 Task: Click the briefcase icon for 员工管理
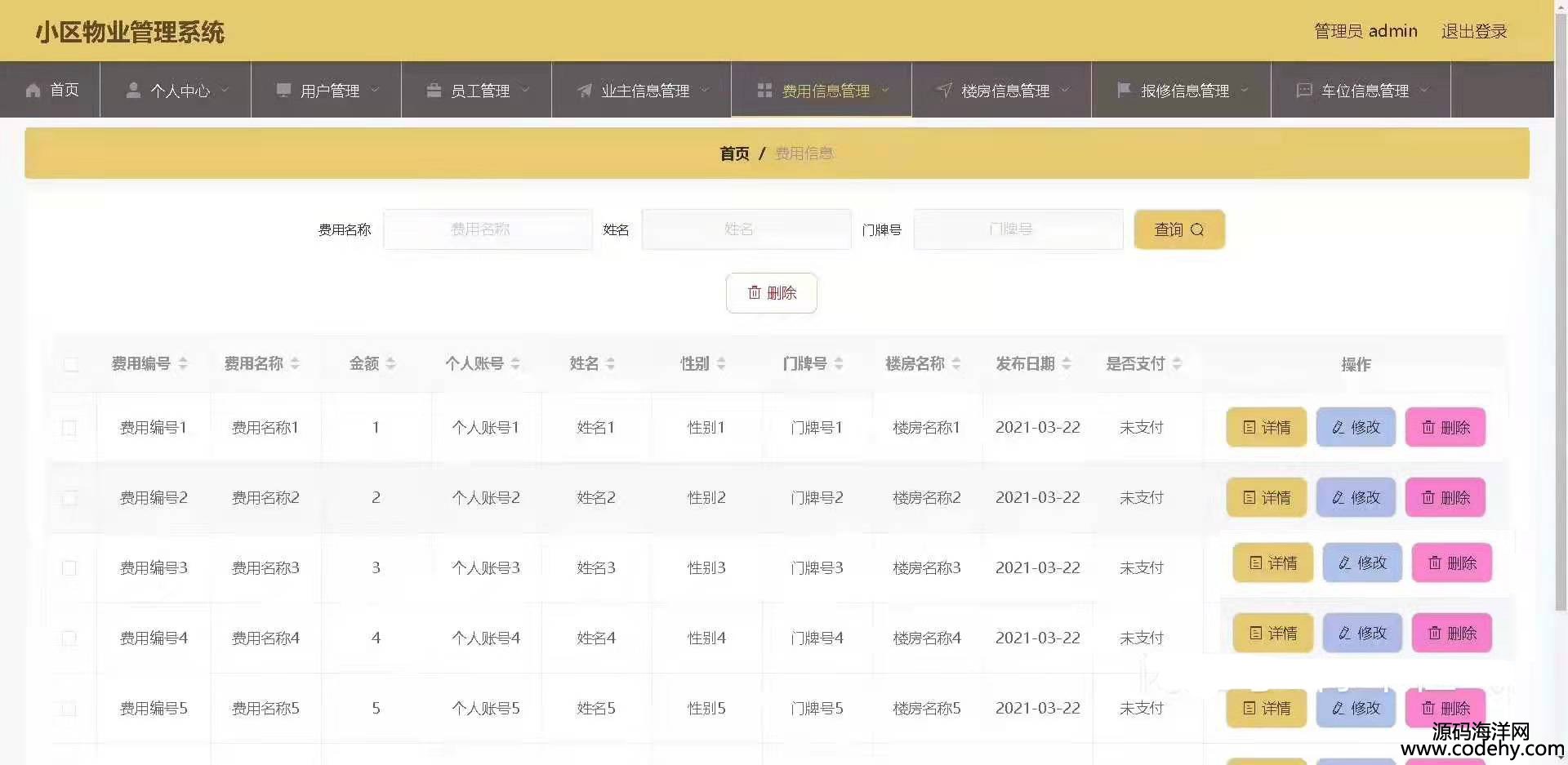click(x=434, y=91)
